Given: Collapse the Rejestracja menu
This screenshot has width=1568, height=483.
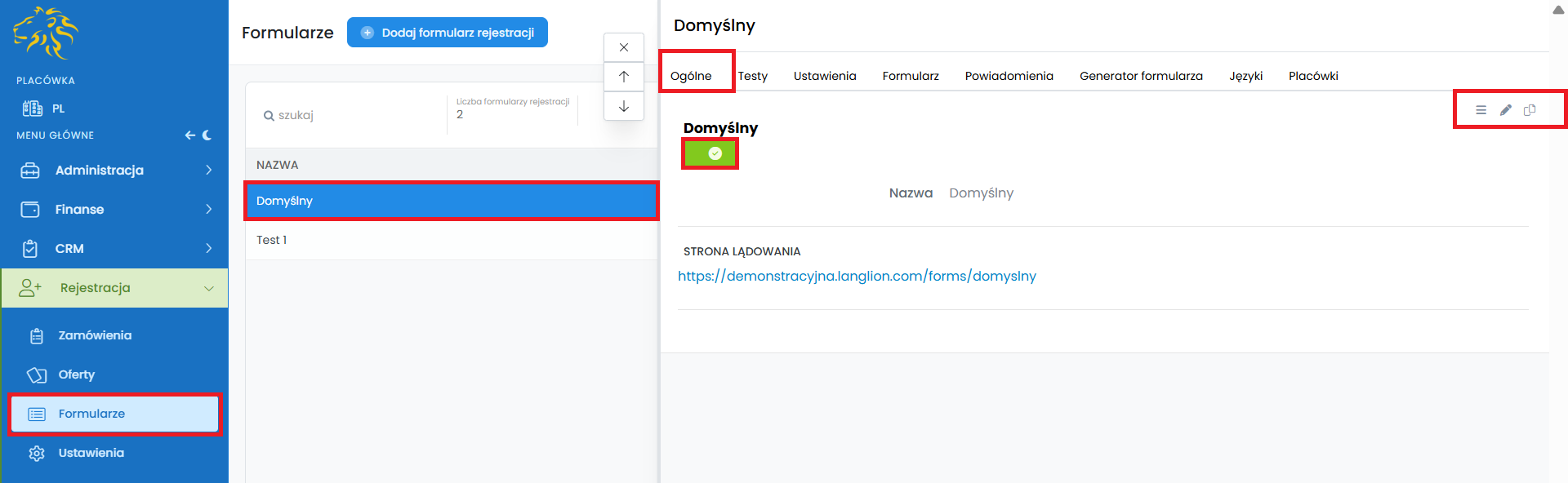Looking at the screenshot, I should coord(114,288).
